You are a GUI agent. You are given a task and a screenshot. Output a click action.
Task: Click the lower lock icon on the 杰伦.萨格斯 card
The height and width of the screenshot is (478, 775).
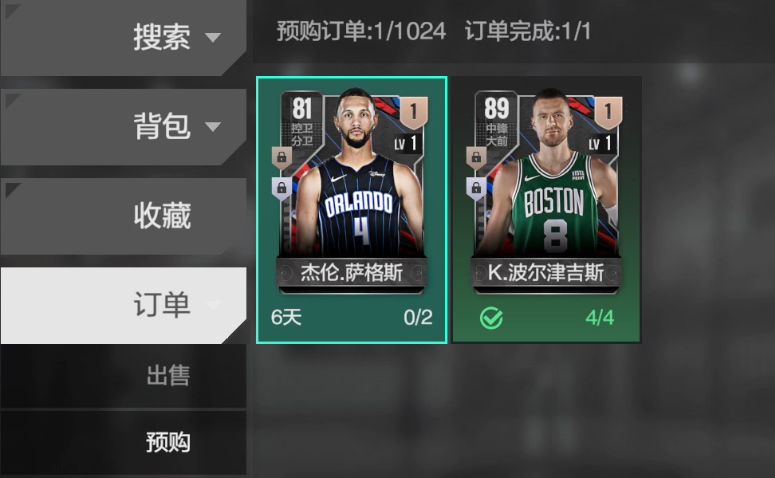point(282,188)
